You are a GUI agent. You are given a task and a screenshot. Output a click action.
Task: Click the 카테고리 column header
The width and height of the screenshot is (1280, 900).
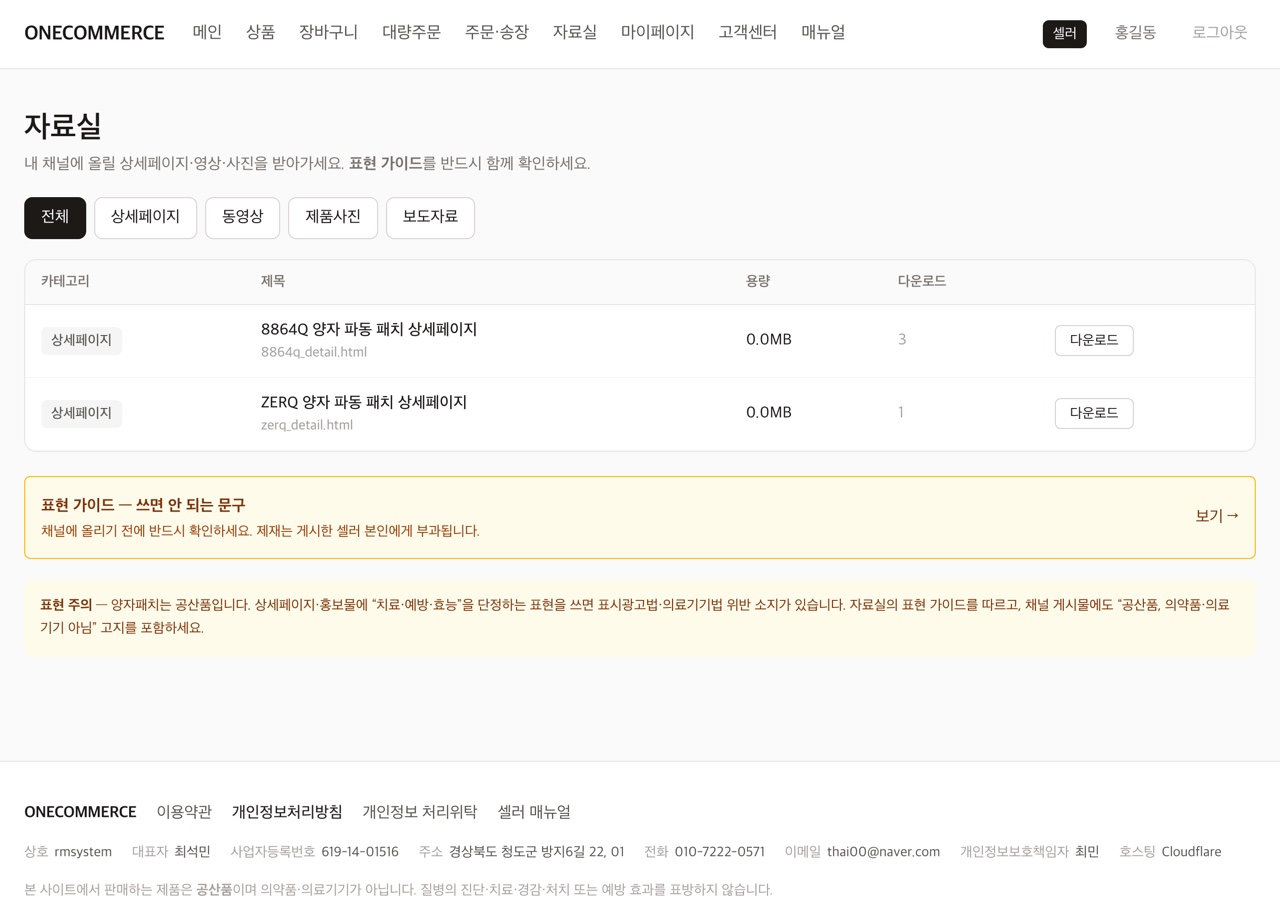(x=65, y=281)
